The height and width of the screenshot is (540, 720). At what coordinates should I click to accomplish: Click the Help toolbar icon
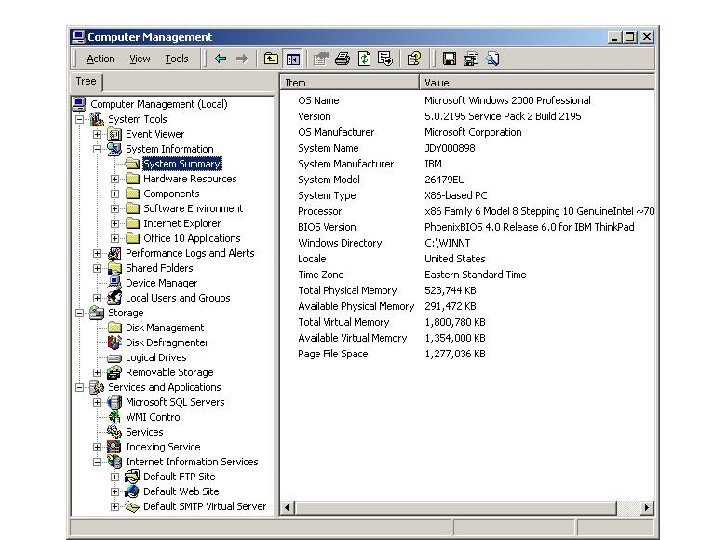click(x=414, y=59)
